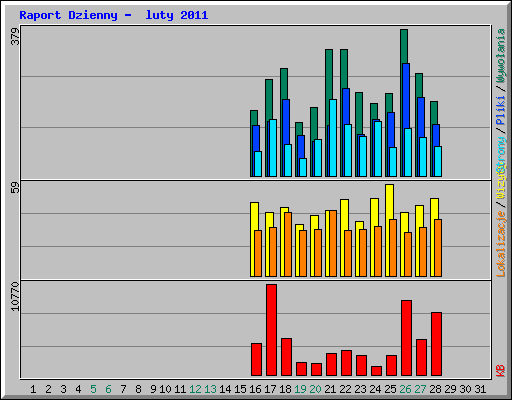Click the green Wywołania bar for day 21

329,73
